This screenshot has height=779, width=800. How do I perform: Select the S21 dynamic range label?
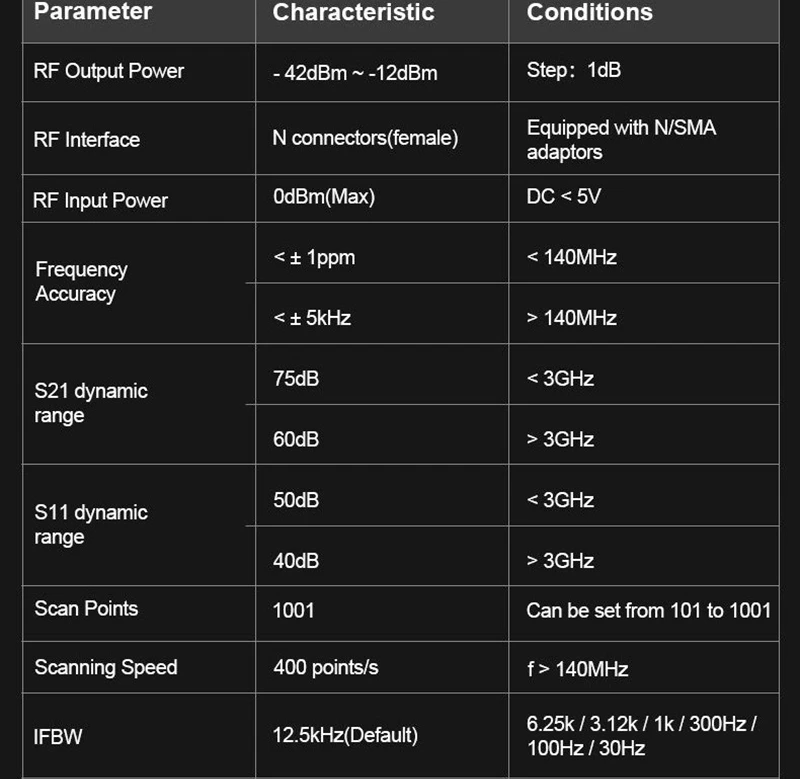tap(91, 403)
